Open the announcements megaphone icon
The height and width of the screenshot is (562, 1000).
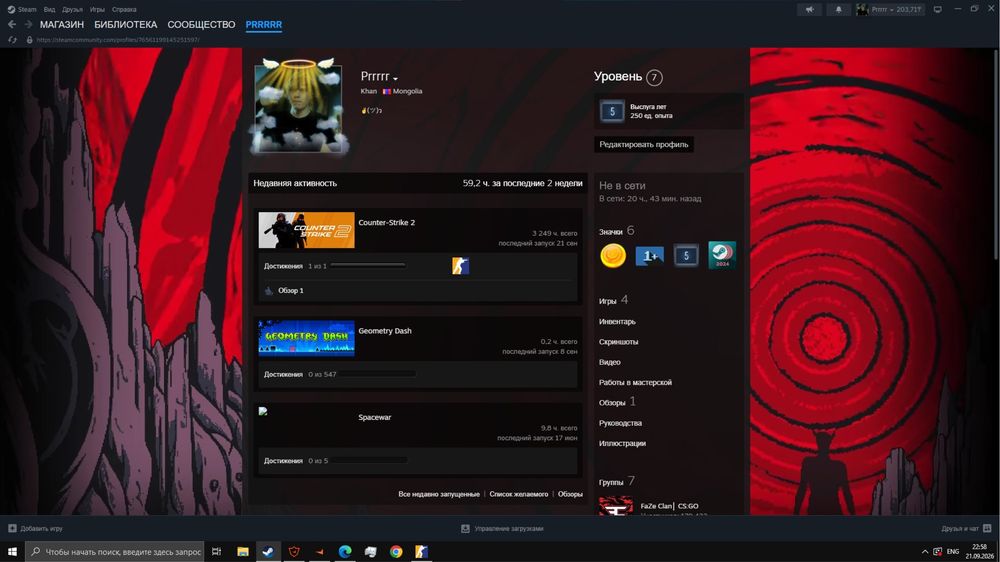click(x=809, y=10)
